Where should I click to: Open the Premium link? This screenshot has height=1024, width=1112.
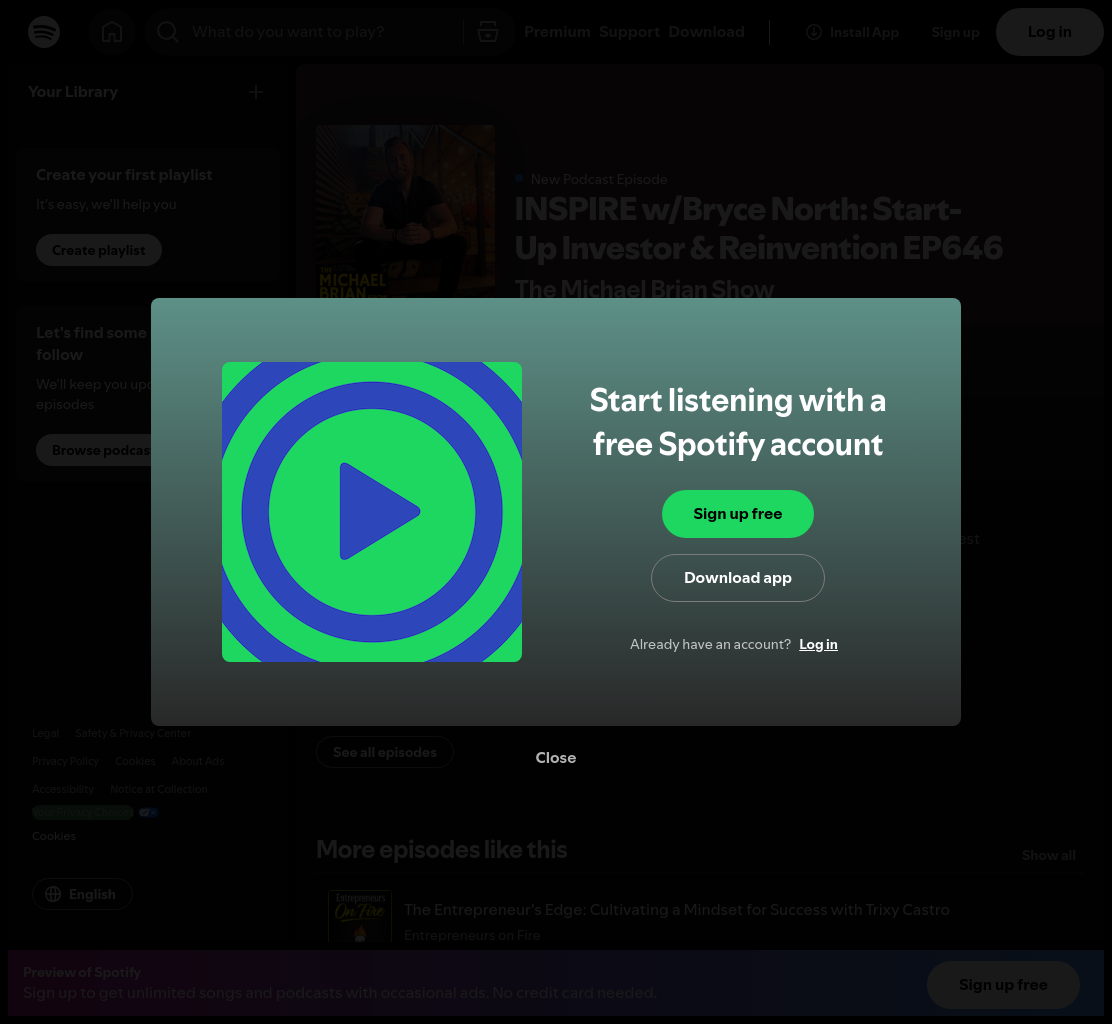557,32
